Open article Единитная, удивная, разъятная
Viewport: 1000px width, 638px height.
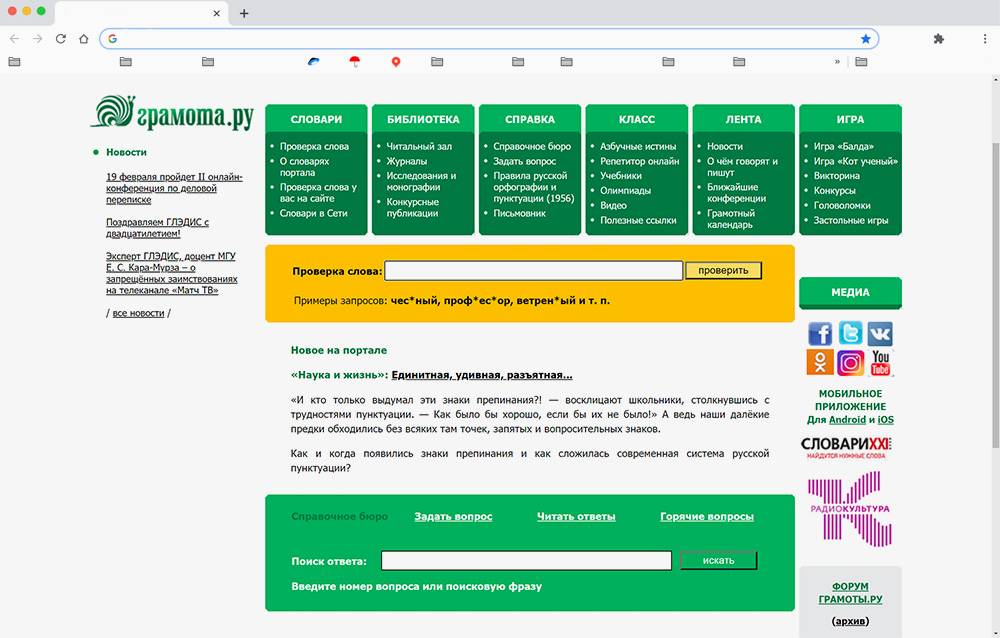(482, 375)
